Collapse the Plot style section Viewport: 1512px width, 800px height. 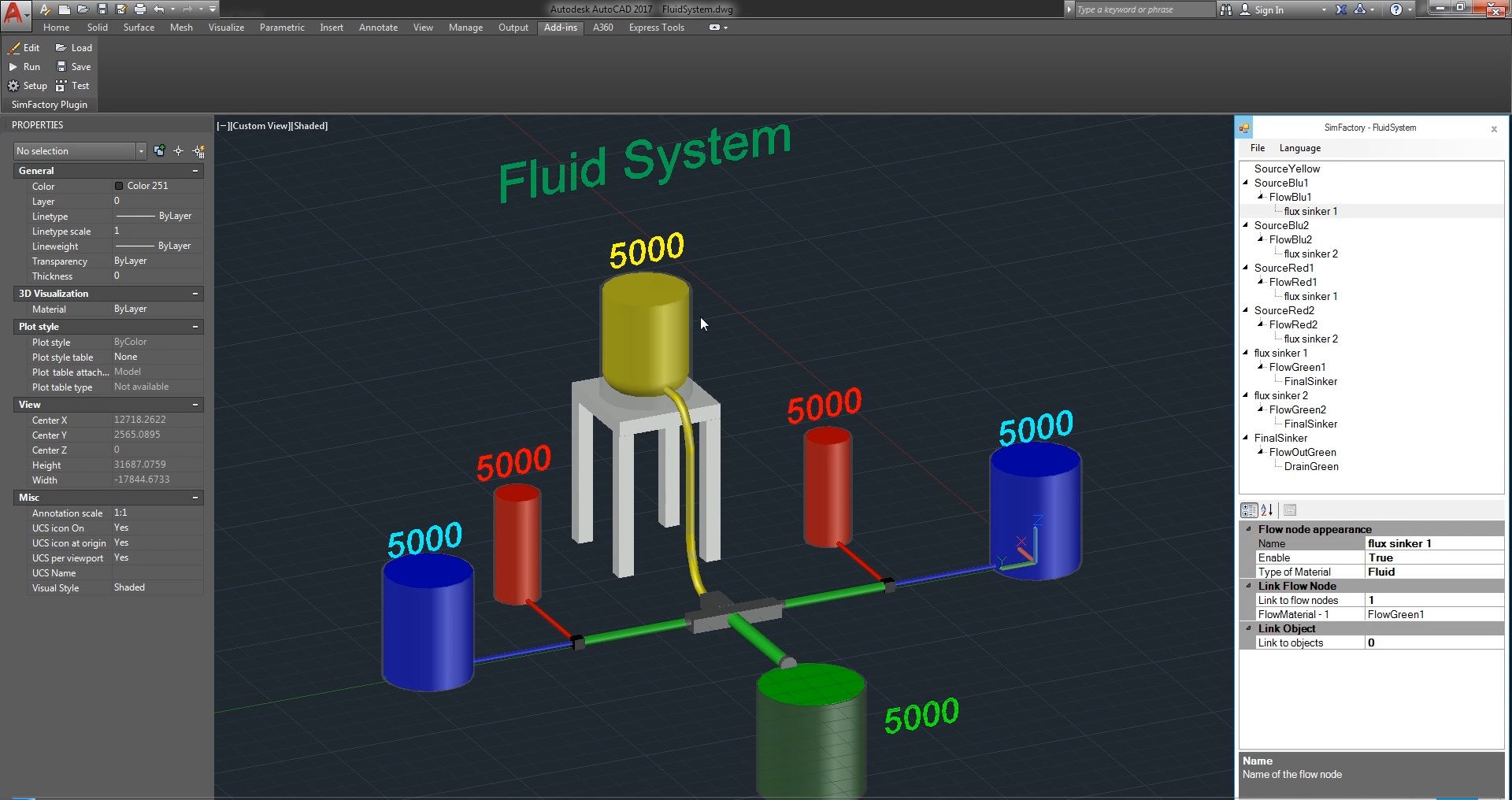tap(195, 327)
